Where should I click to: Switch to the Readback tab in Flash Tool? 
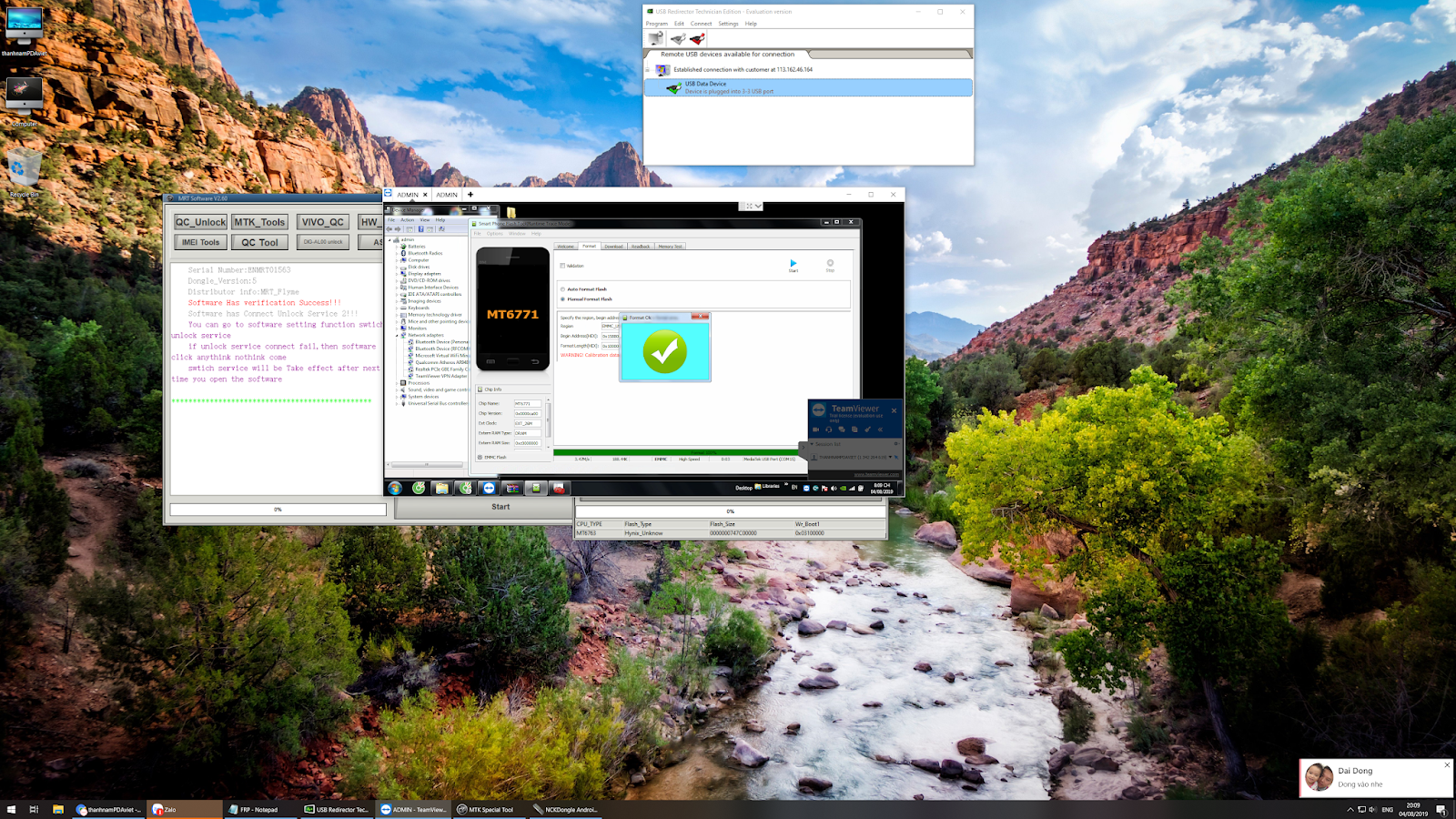tap(641, 246)
